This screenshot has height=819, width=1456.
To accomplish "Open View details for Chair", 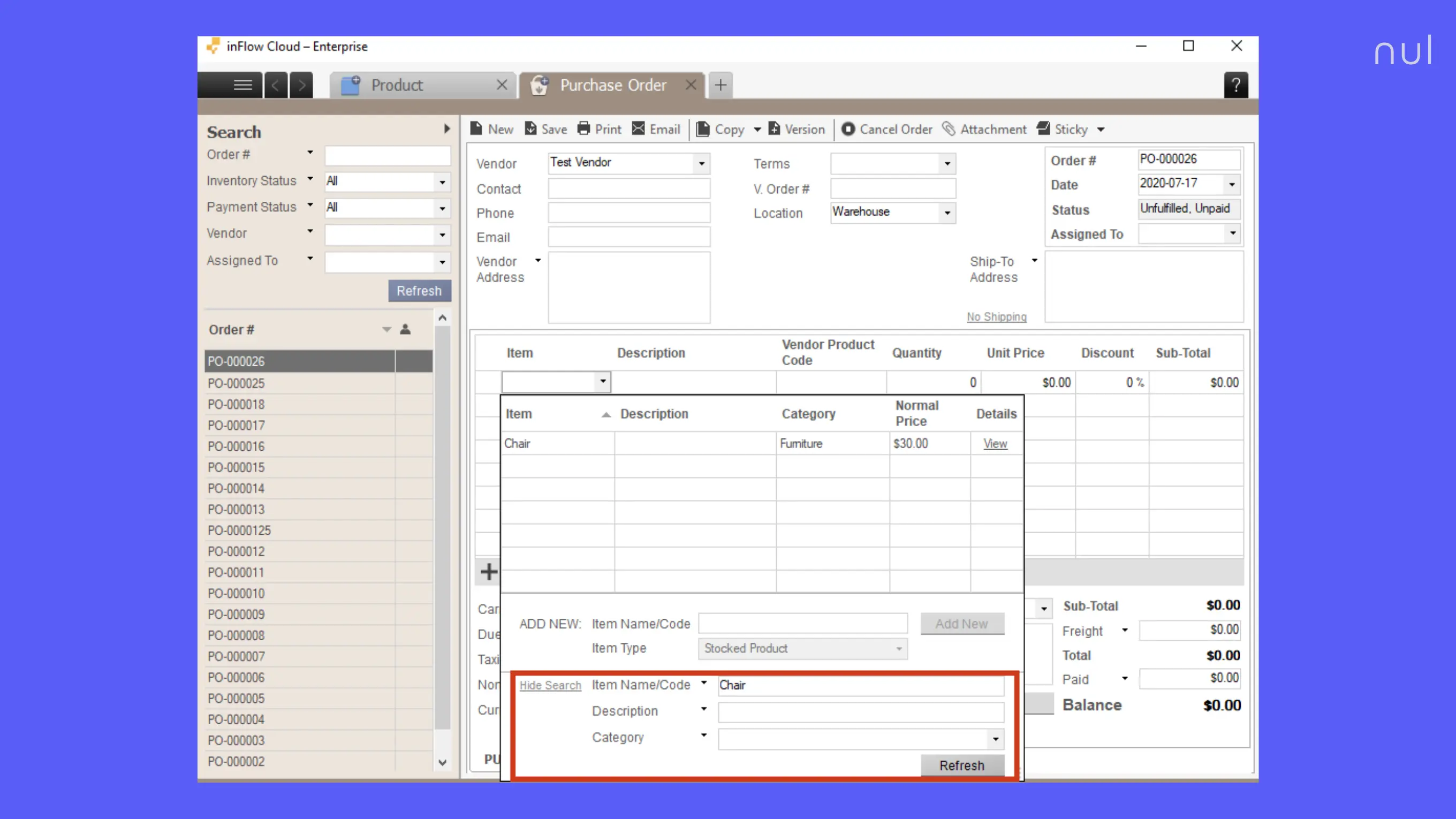I will 995,444.
